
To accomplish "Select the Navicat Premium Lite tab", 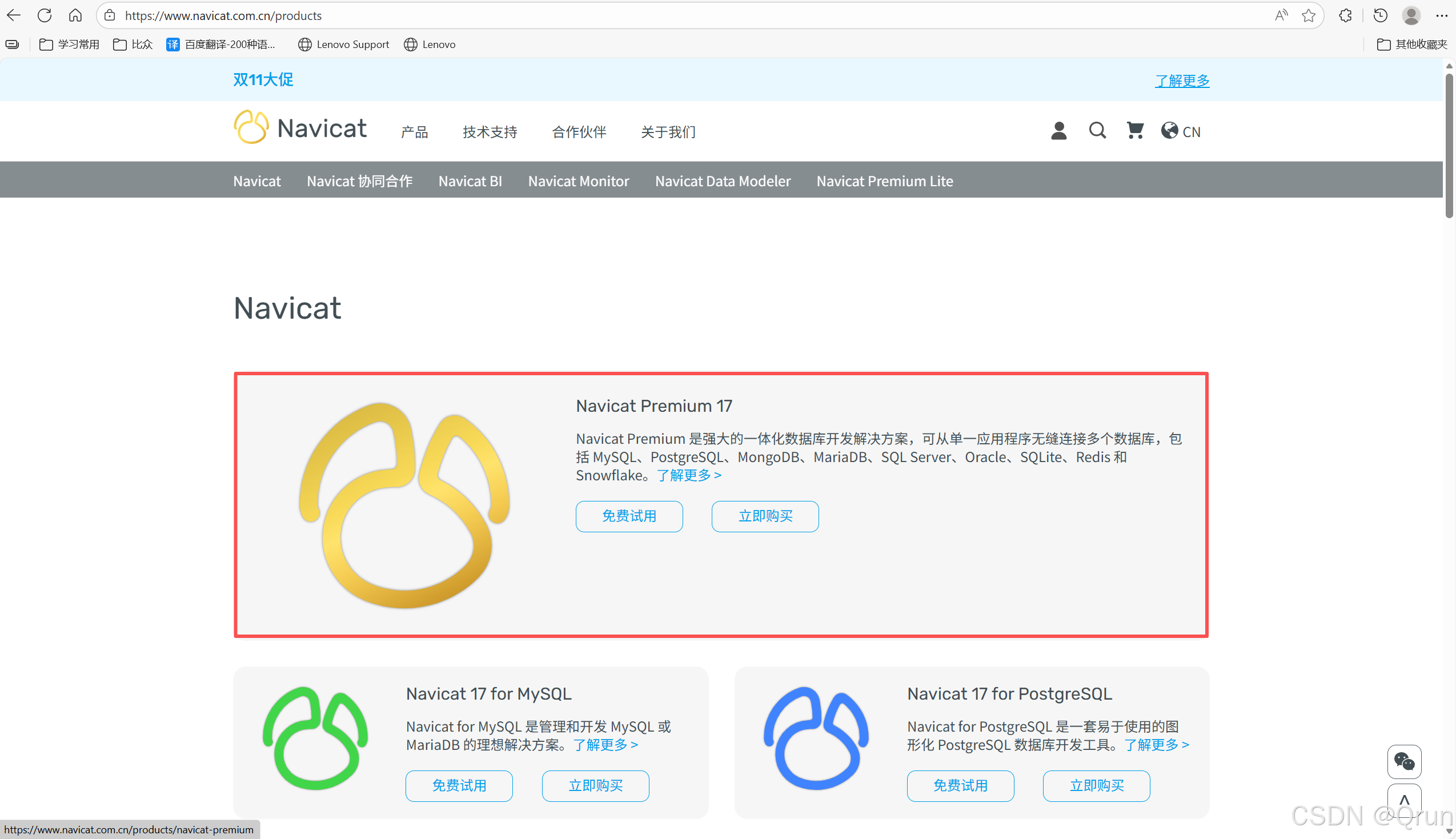I will click(884, 181).
